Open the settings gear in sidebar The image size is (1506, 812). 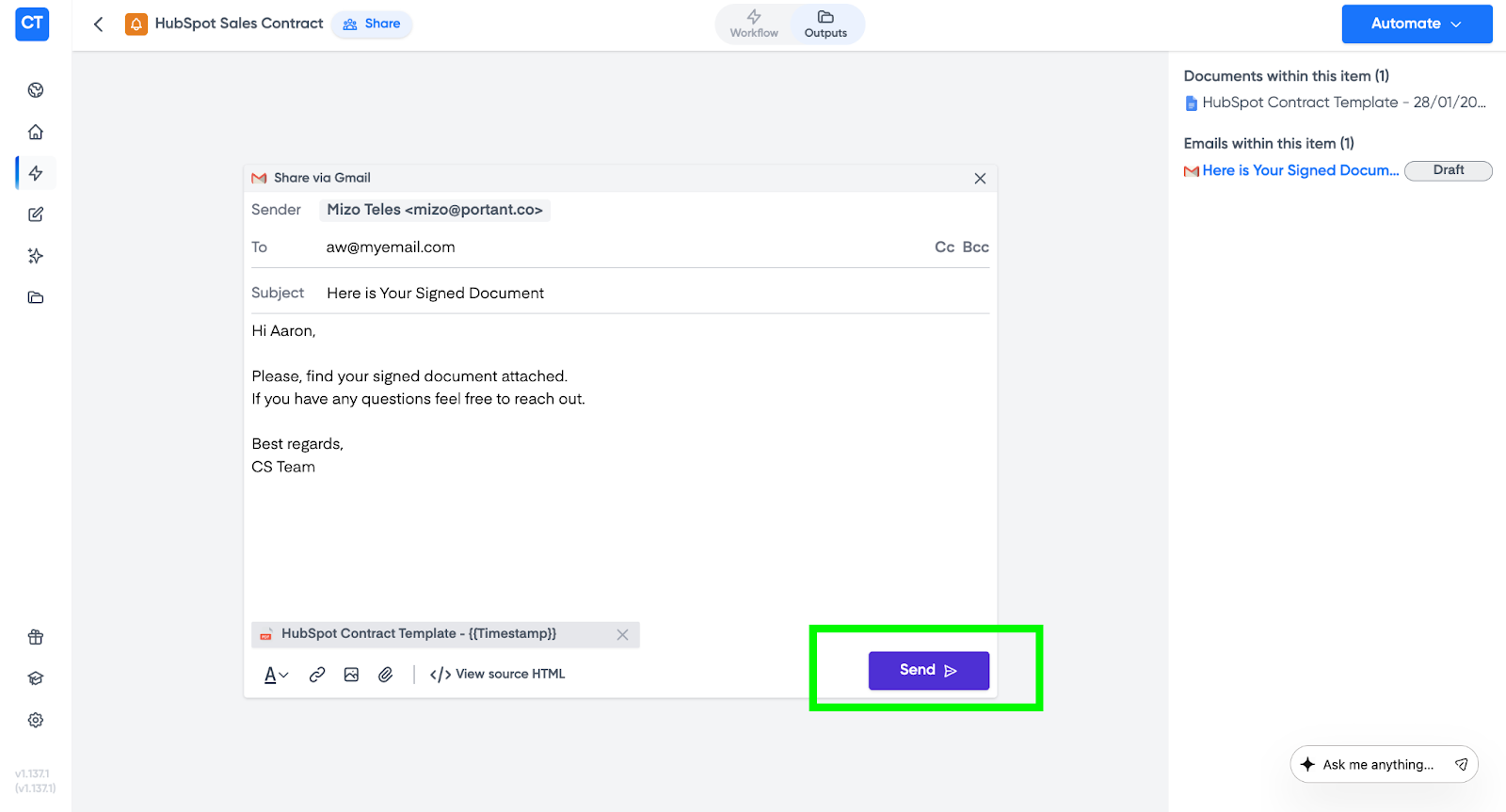coord(36,720)
